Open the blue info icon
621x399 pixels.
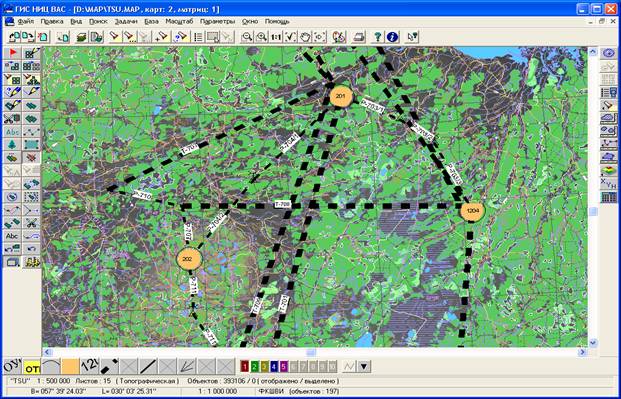pyautogui.click(x=392, y=37)
